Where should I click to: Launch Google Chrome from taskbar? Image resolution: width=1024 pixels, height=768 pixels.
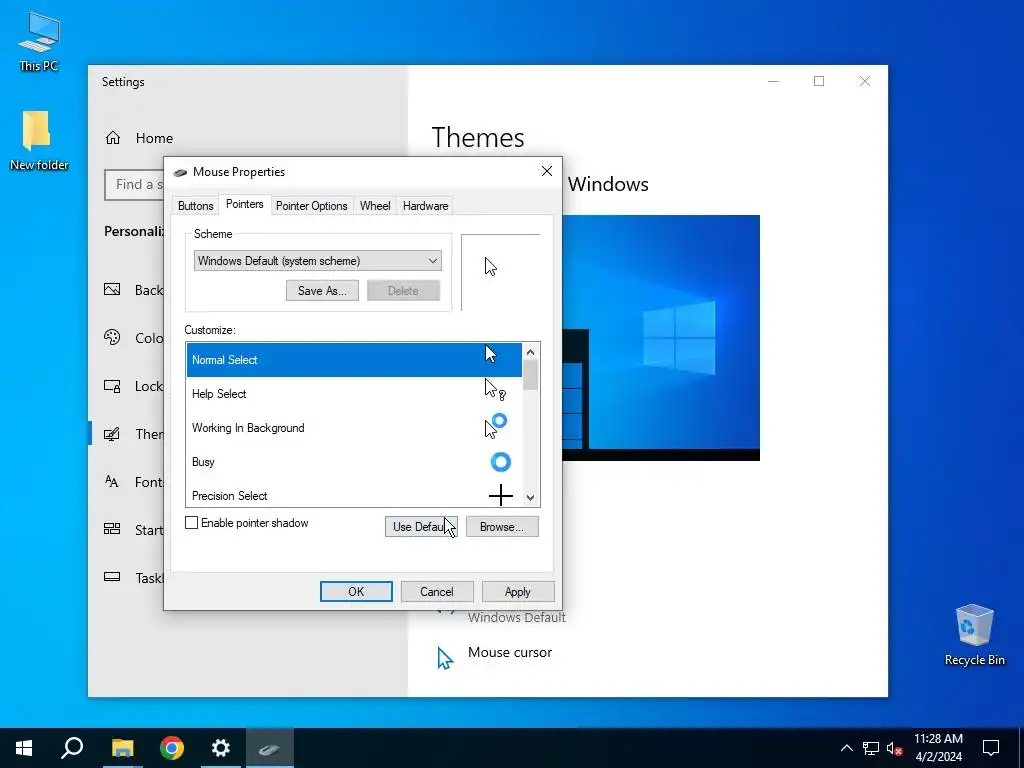tap(171, 748)
